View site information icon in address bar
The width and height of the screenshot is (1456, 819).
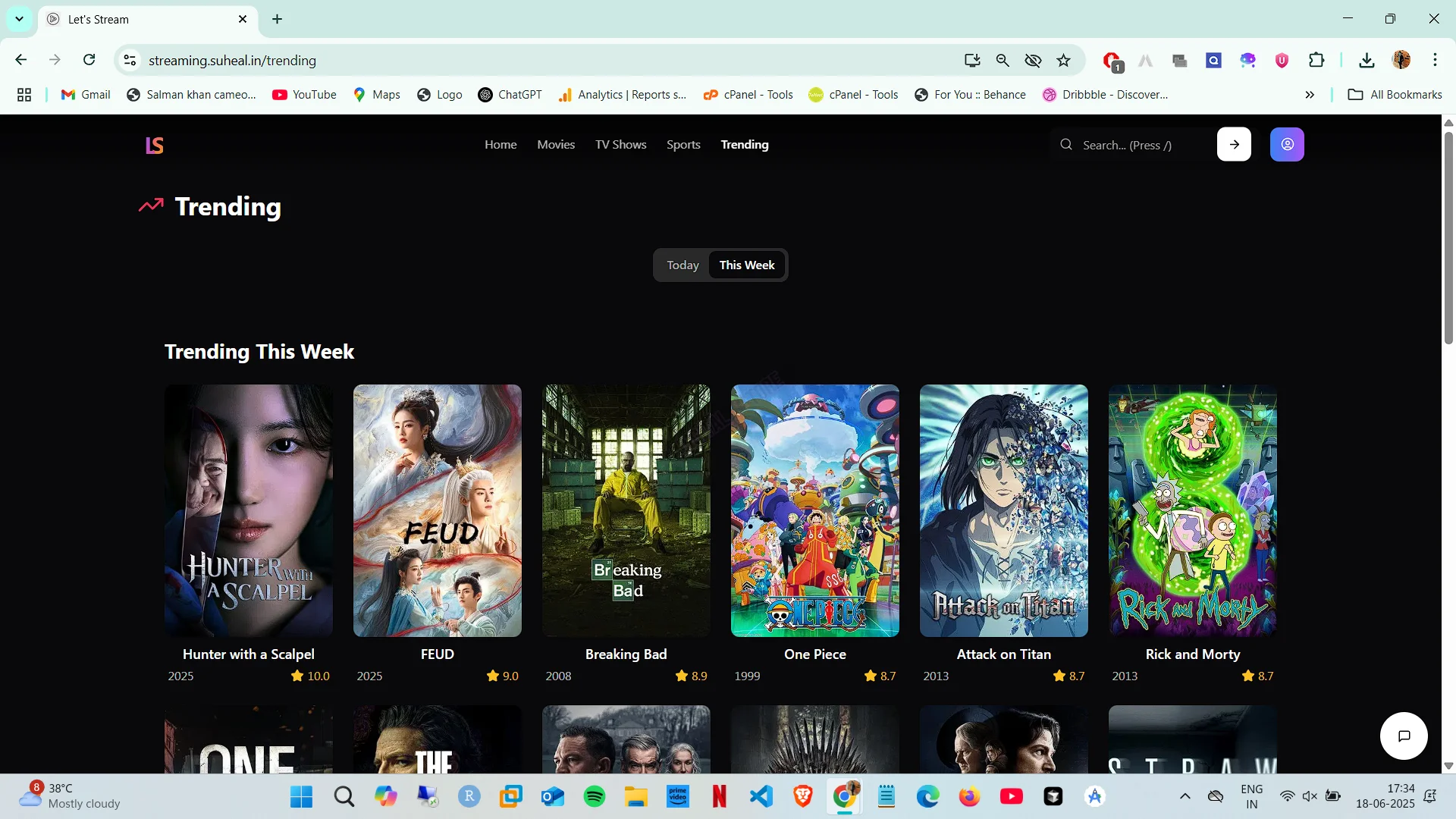(130, 60)
